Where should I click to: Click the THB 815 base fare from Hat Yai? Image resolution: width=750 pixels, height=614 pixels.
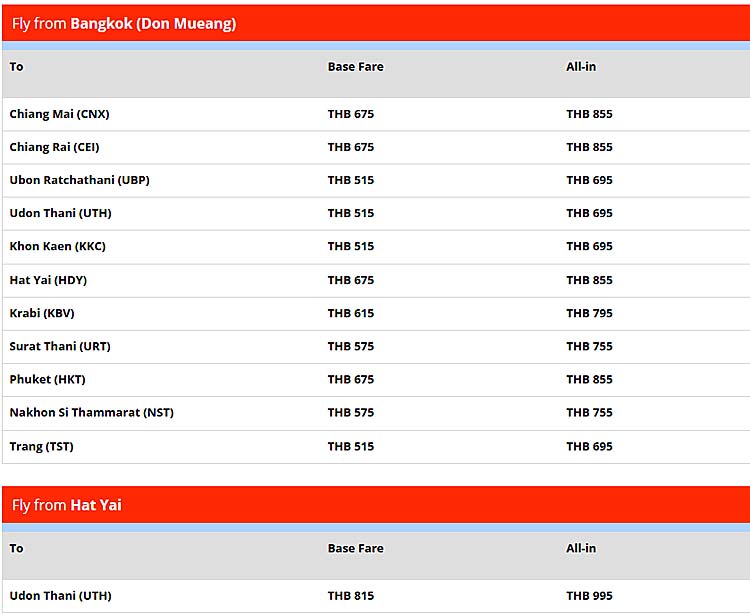350,596
